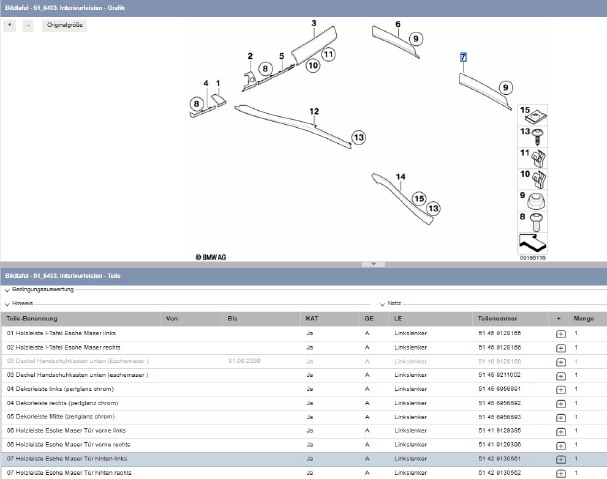Add 04 Dekorleiste links to list

coord(561,390)
